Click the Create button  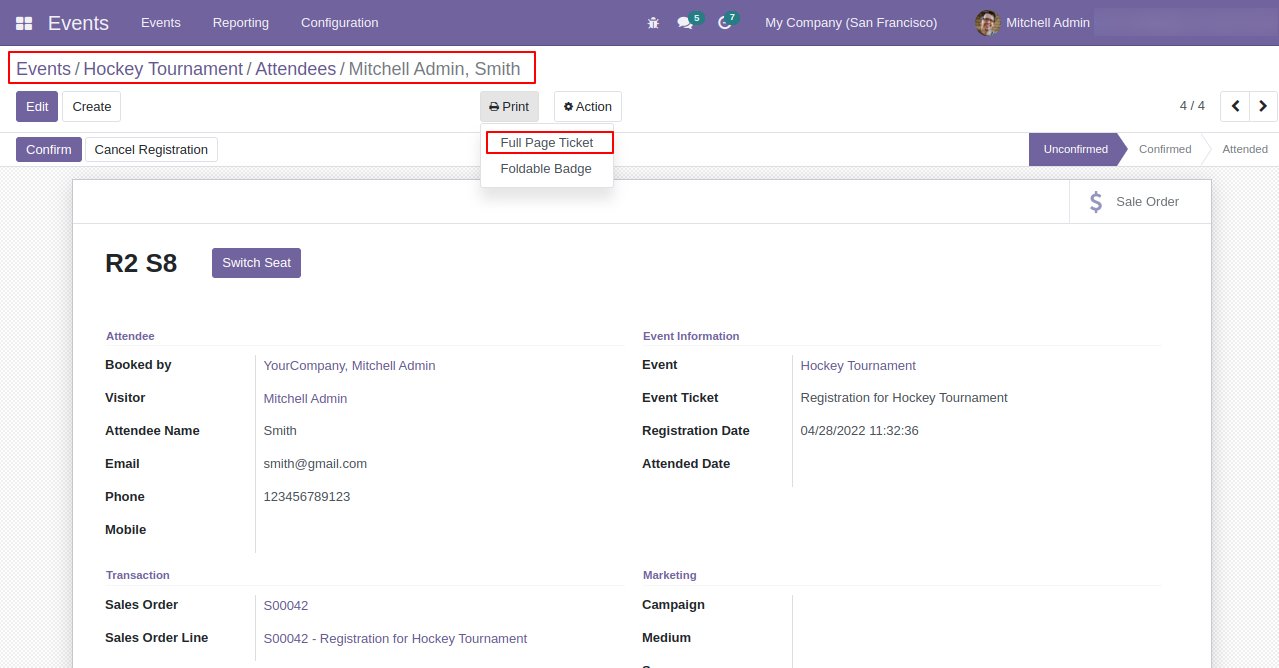[x=92, y=107]
